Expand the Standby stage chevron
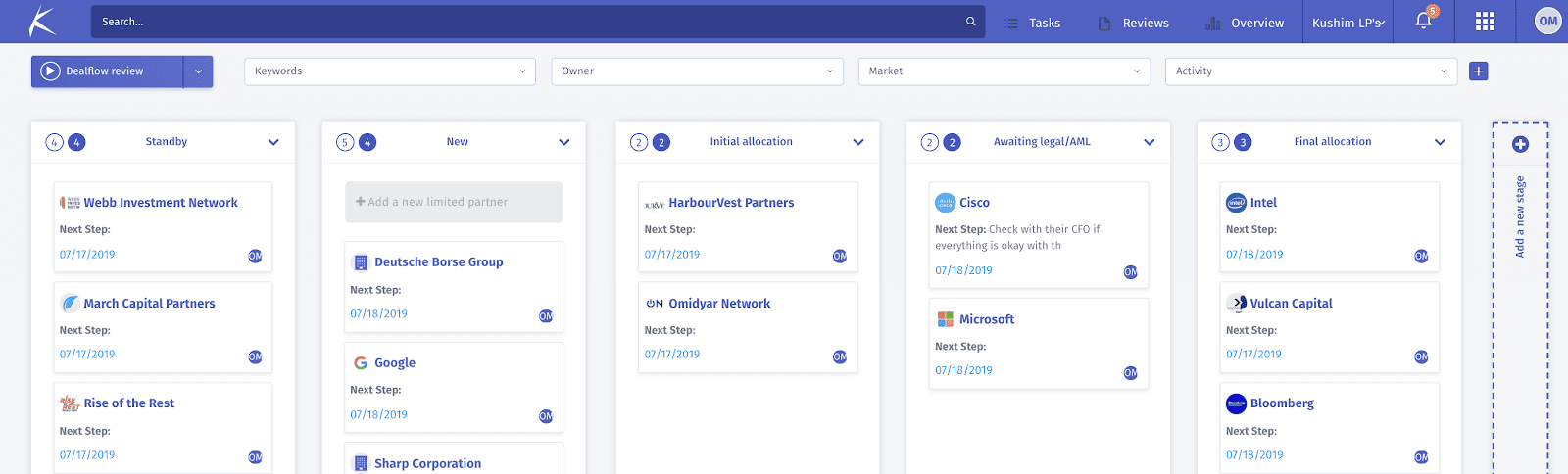 (x=273, y=142)
